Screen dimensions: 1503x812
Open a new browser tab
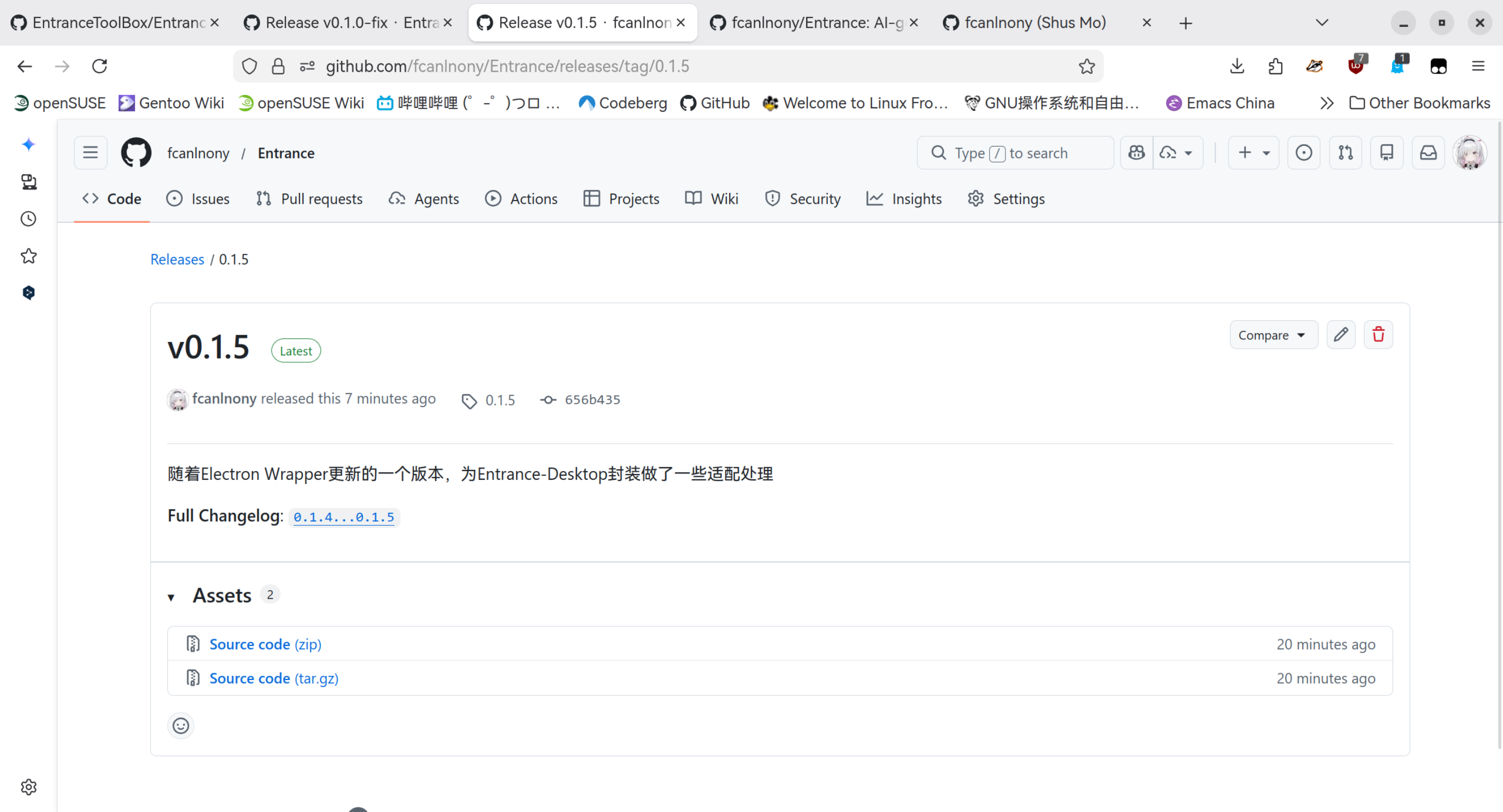tap(1185, 23)
